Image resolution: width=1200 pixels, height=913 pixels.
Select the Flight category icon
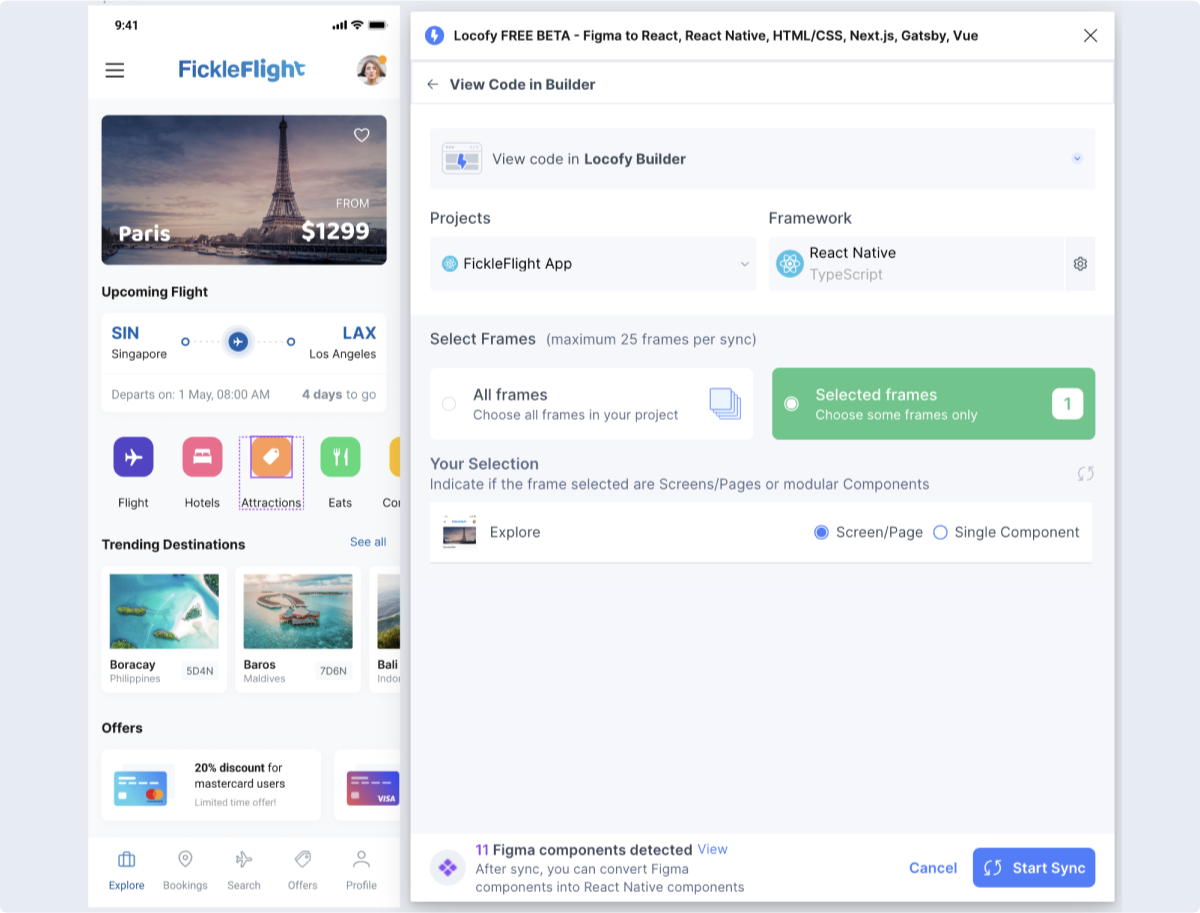coord(133,457)
